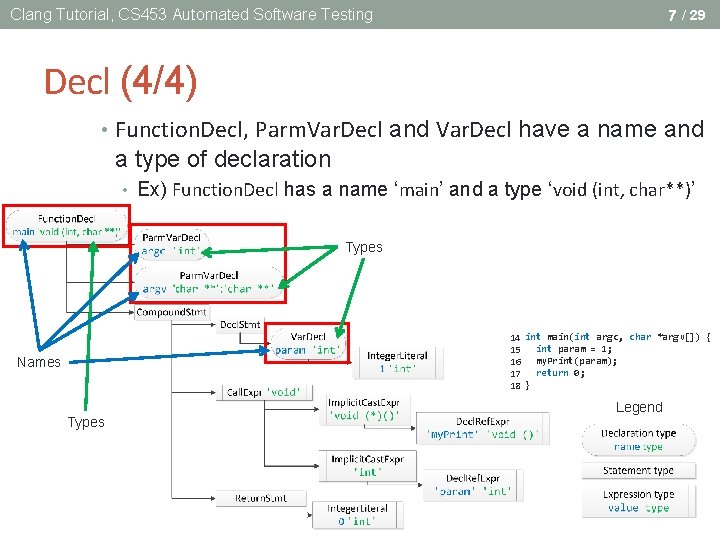
Task: Click code line 14 'int main(int argc'
Action: [611, 337]
